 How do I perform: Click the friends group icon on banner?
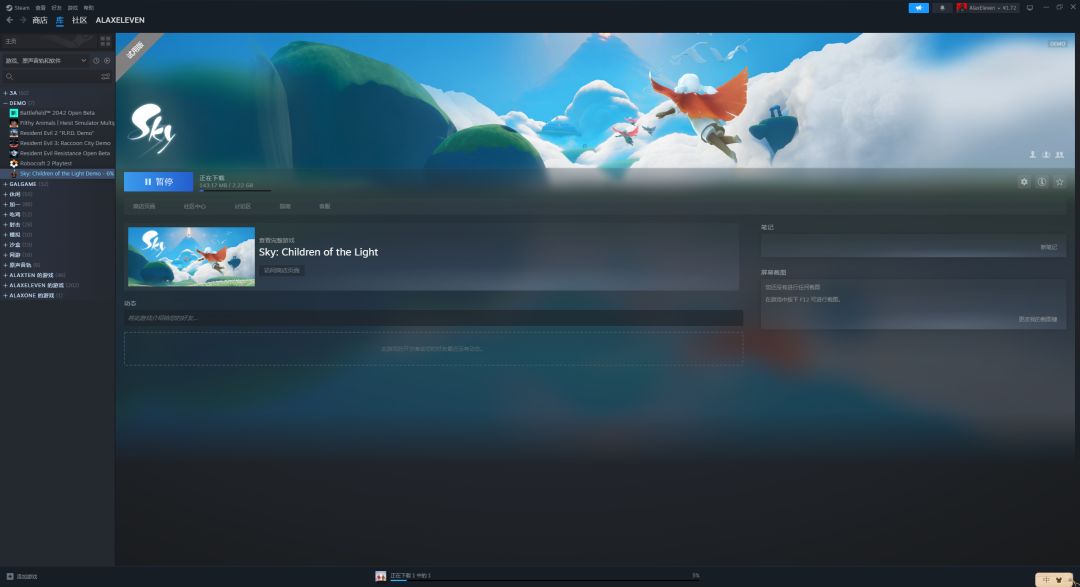[x=1059, y=155]
